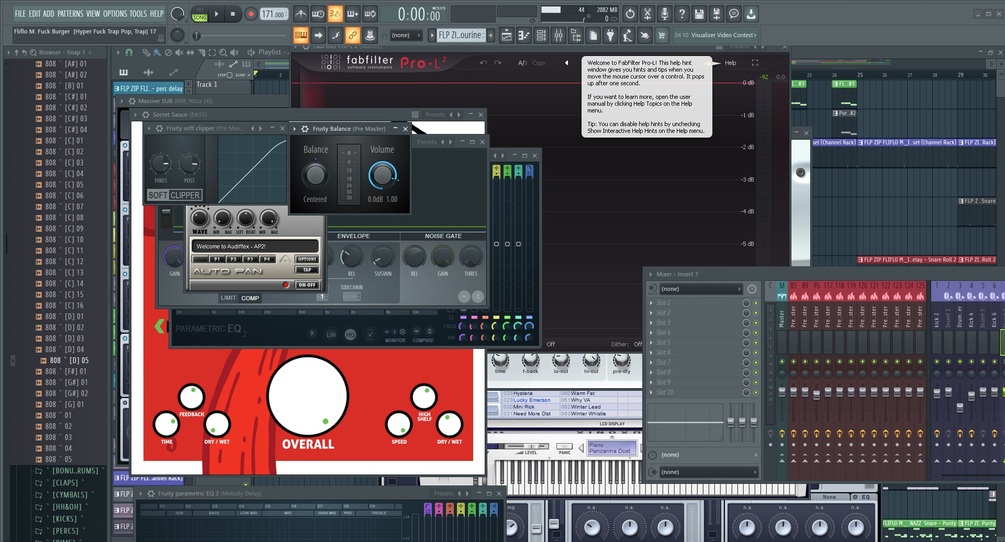1005x542 pixels.
Task: Open the Visualizer Video Contest news link
Action: [x=715, y=35]
